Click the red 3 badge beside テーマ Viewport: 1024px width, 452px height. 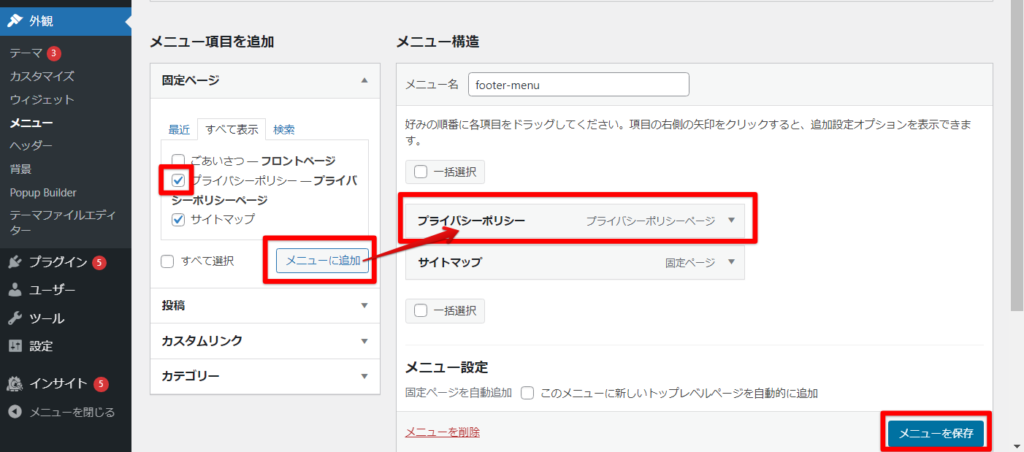[x=54, y=53]
